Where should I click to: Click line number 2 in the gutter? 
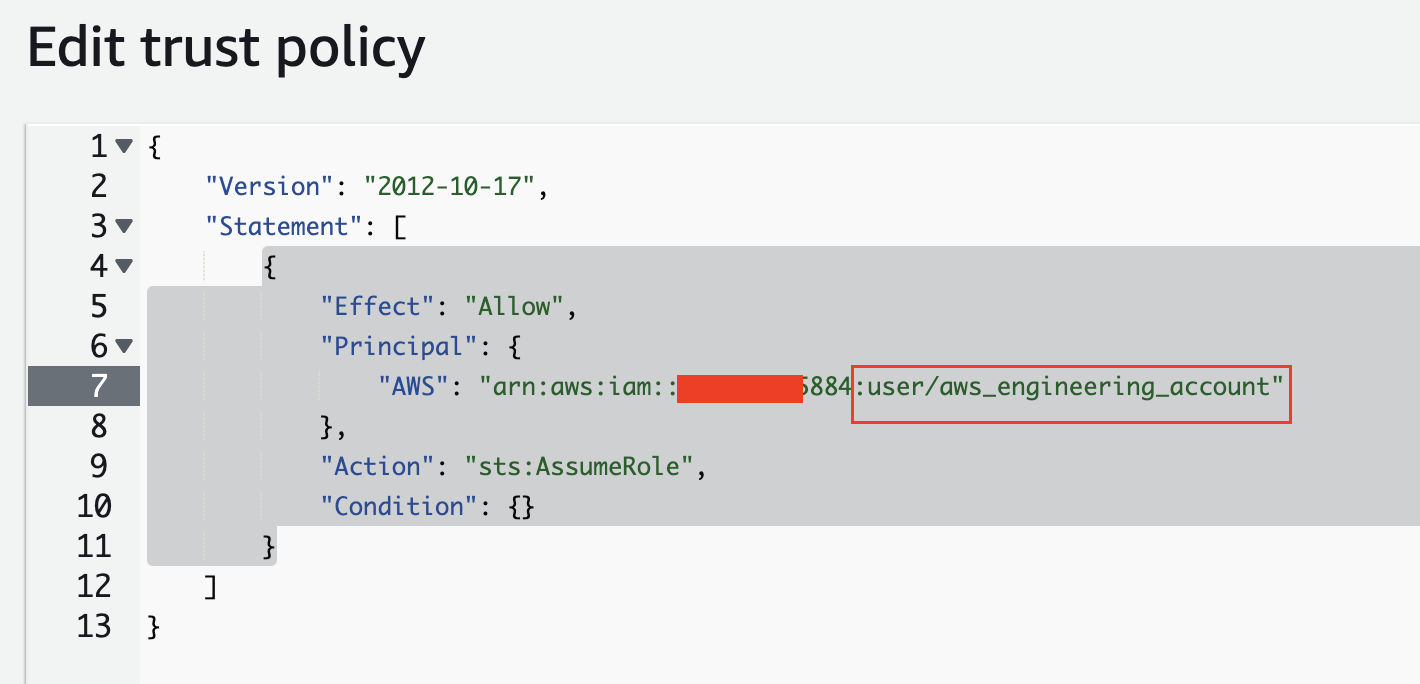(x=98, y=186)
